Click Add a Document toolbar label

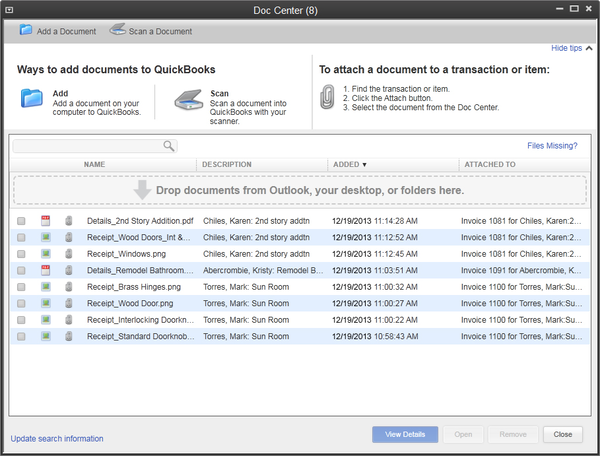point(66,31)
